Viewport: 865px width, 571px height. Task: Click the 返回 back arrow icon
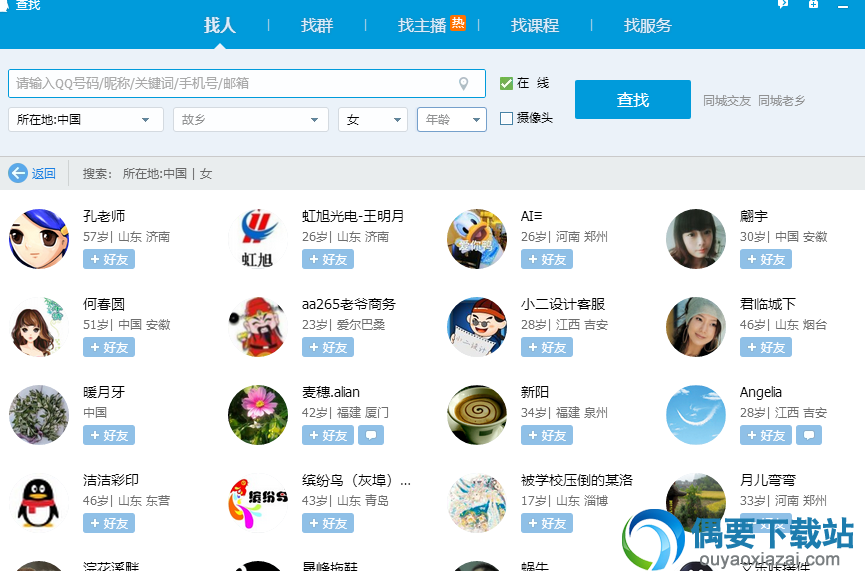(x=18, y=173)
